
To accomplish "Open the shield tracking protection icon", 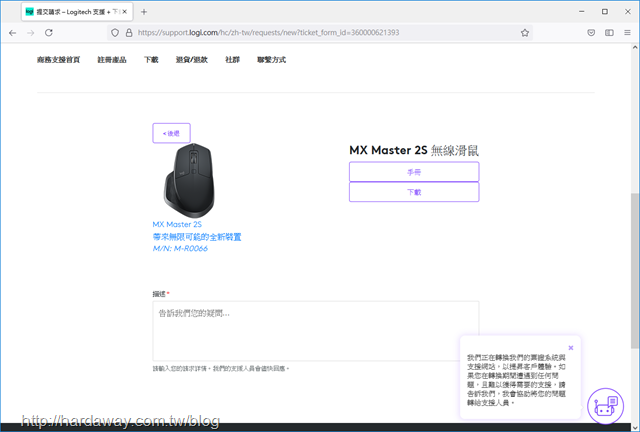I will (115, 33).
